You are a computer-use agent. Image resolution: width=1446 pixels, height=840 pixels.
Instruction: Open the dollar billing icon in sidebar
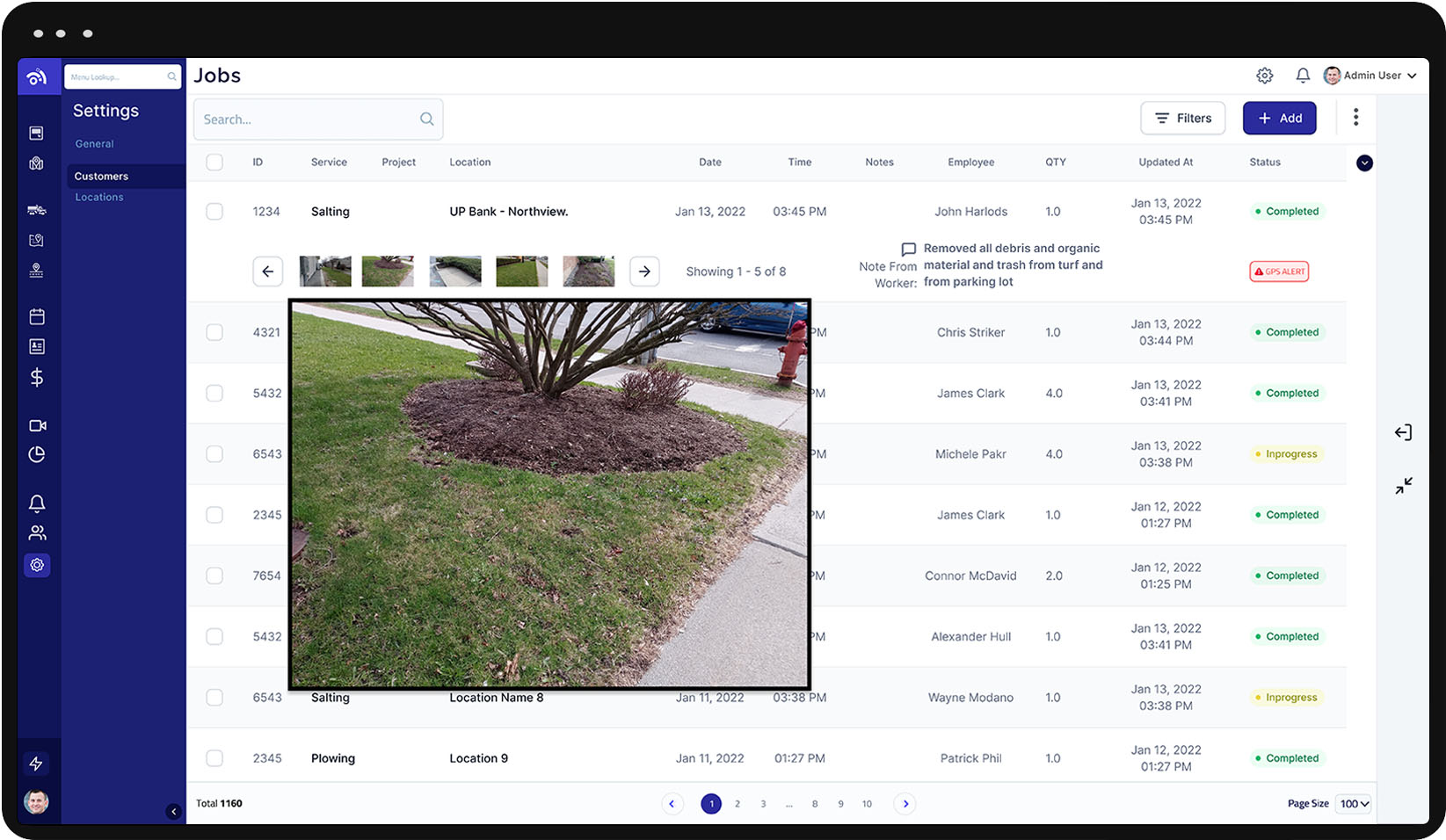coord(37,378)
